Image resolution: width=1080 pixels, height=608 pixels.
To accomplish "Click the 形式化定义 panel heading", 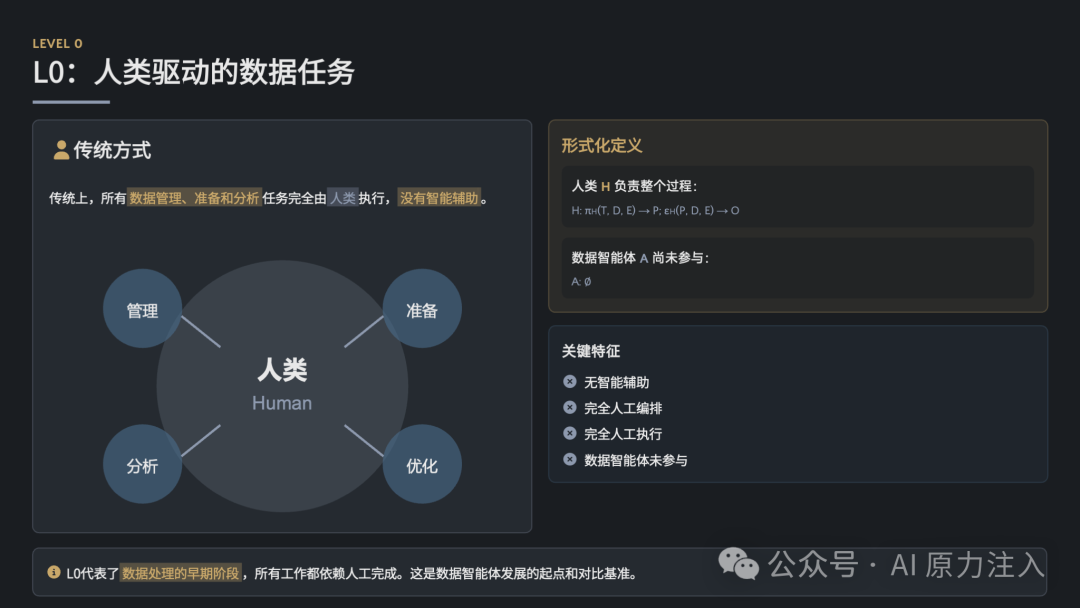I will tap(602, 145).
